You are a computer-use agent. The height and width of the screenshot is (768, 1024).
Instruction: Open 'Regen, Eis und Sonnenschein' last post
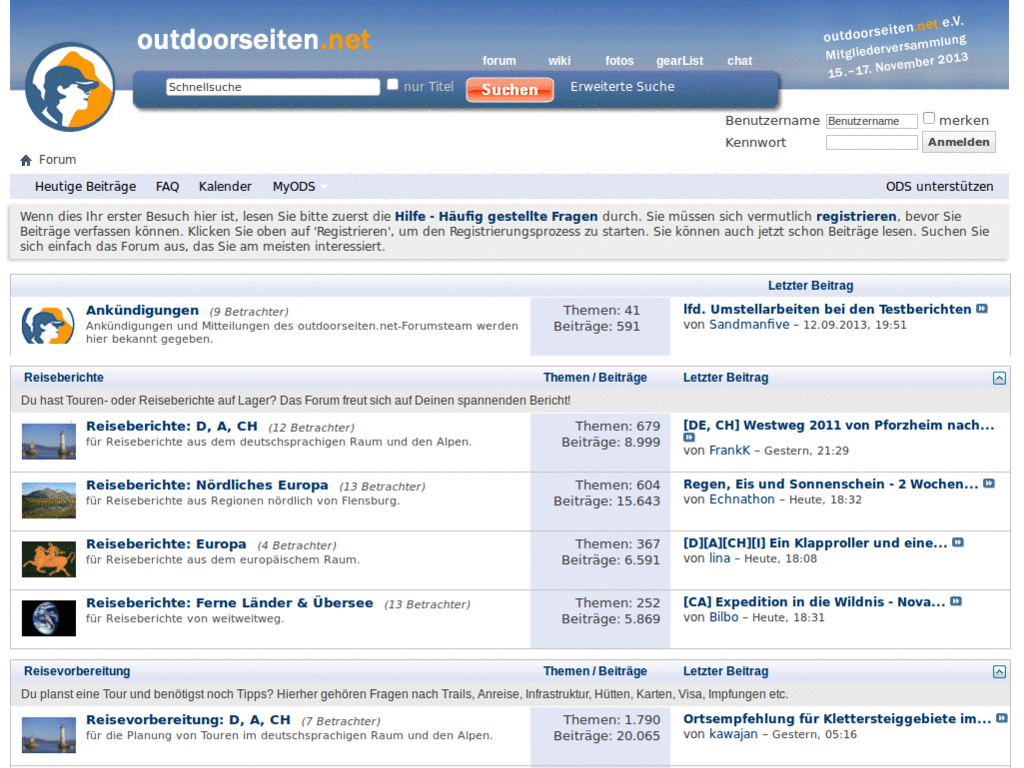[831, 484]
